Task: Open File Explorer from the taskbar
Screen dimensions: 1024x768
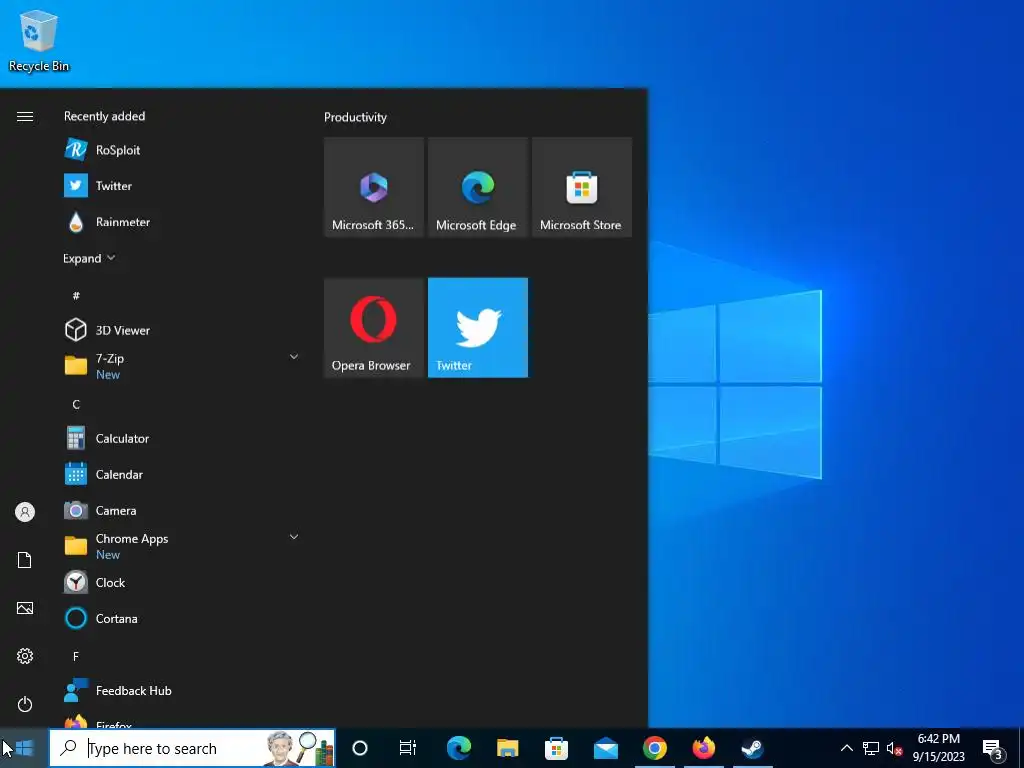Action: [x=507, y=748]
